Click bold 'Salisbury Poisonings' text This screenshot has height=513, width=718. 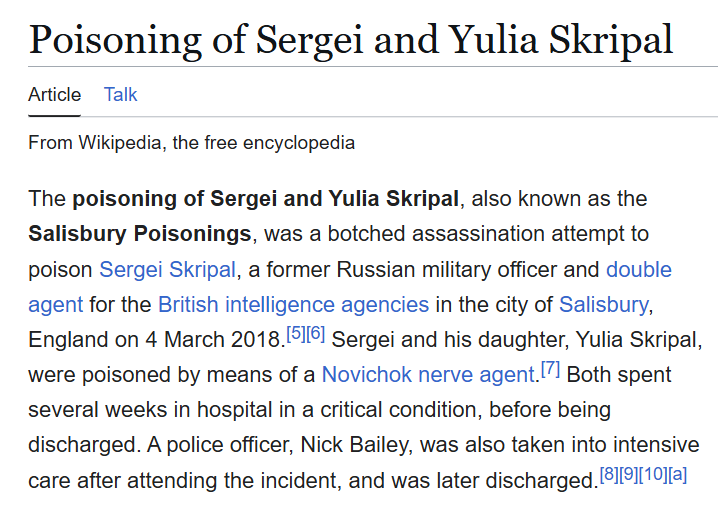pos(140,234)
